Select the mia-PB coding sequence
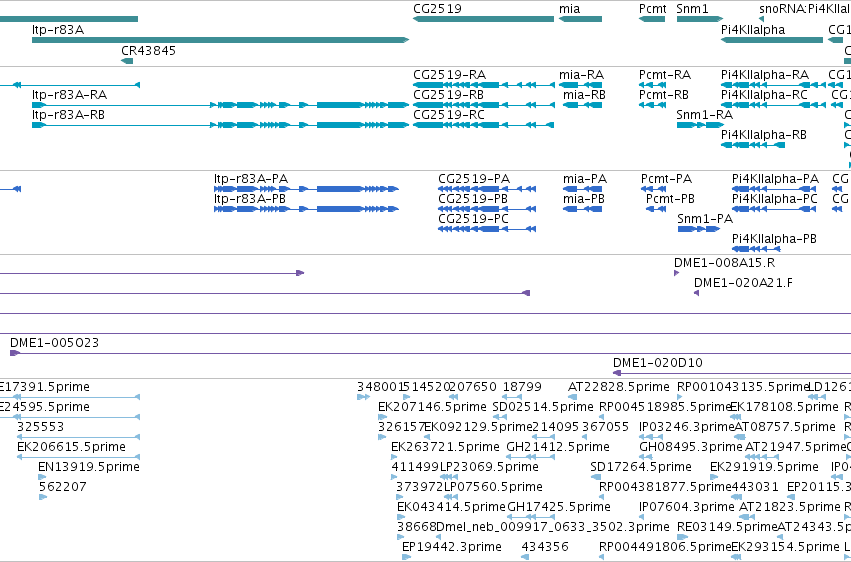 pos(582,209)
